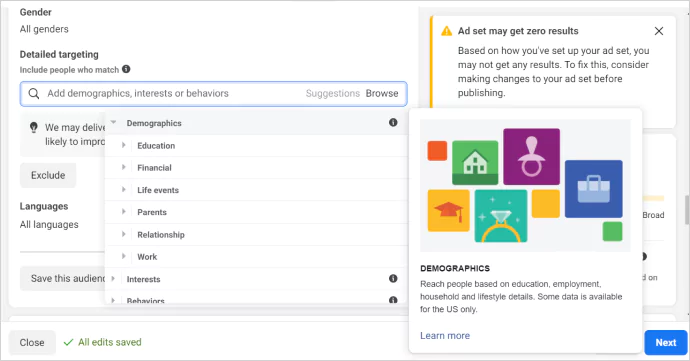Click info icon on Demographics row
690x361 pixels.
click(x=393, y=122)
